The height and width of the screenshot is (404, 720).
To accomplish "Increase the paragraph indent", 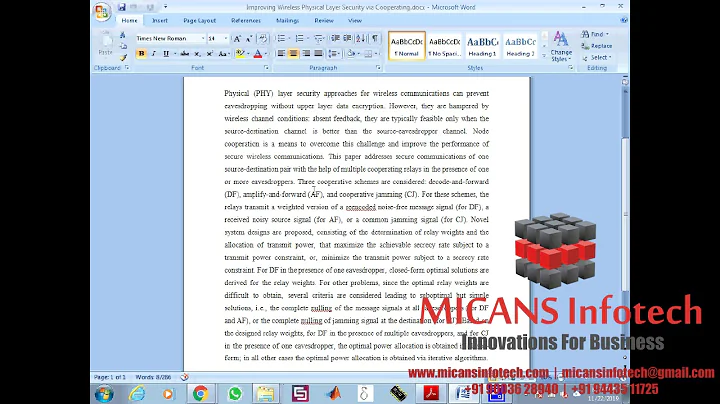I will [348, 39].
